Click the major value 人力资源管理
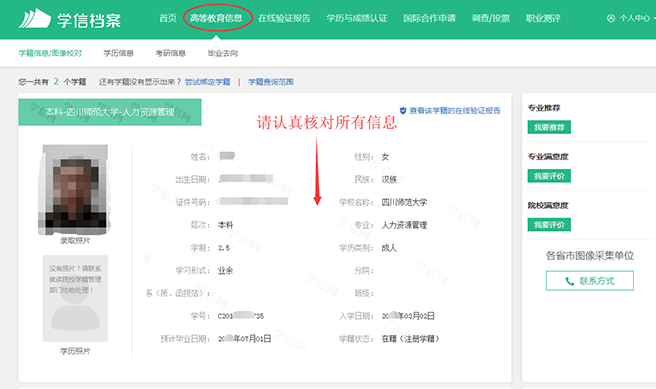Image resolution: width=656 pixels, height=389 pixels. (404, 225)
